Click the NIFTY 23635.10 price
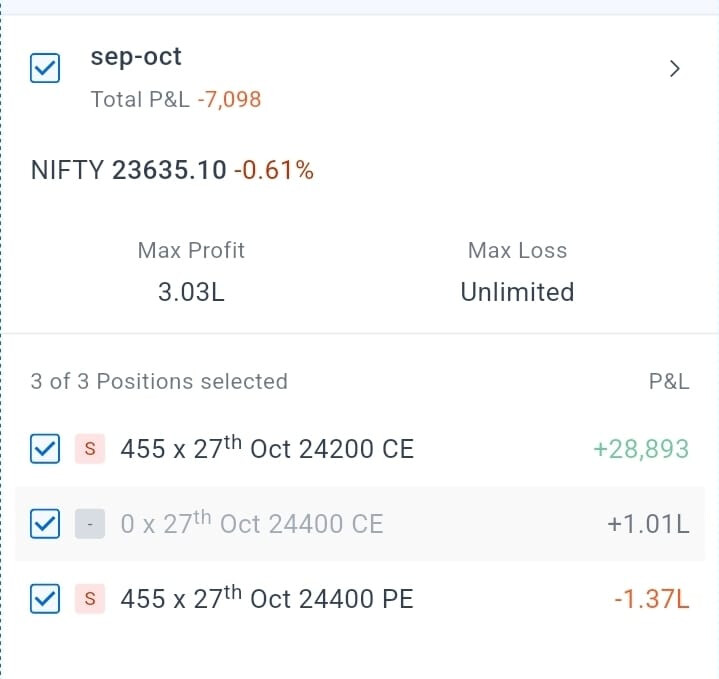The width and height of the screenshot is (719, 679). tap(169, 170)
